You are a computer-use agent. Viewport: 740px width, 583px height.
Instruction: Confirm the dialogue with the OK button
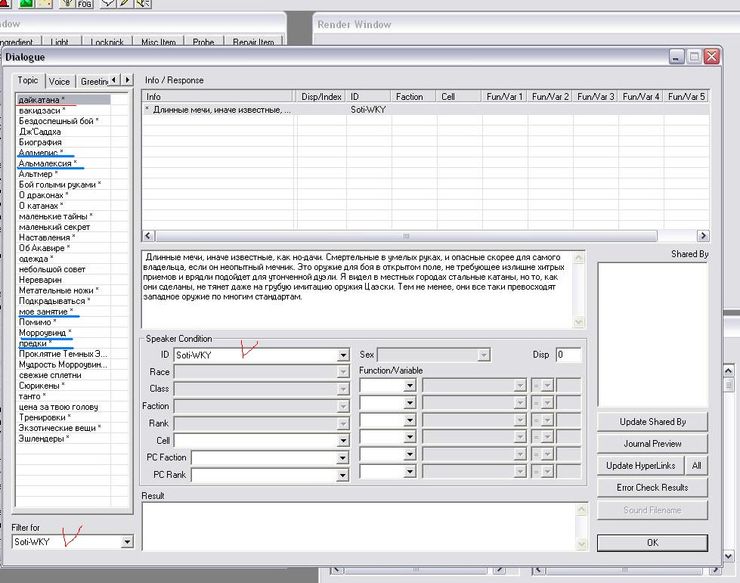[652, 542]
